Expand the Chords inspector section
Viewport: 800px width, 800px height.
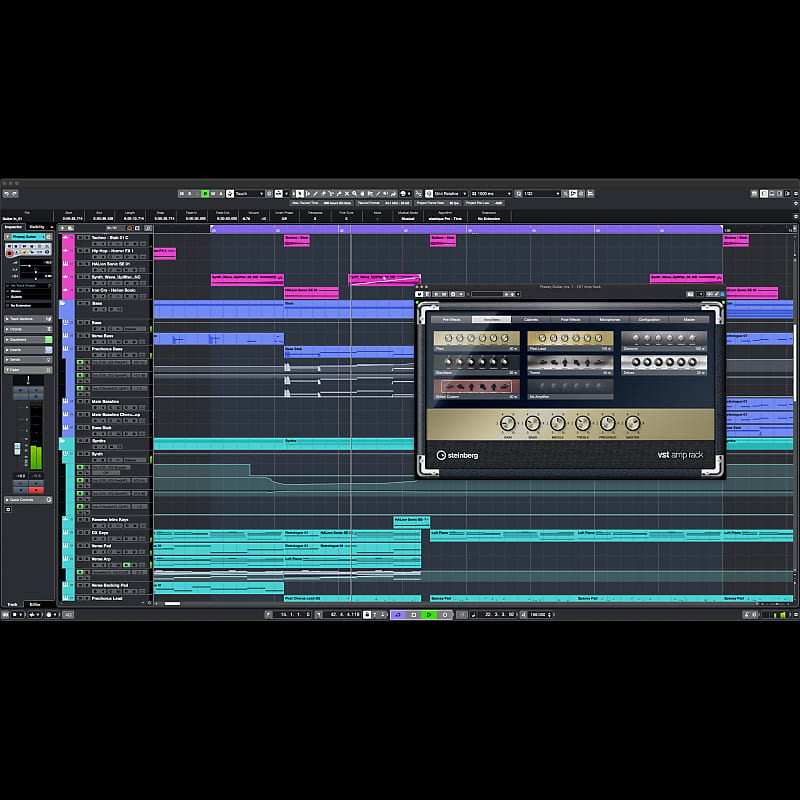tap(28, 329)
